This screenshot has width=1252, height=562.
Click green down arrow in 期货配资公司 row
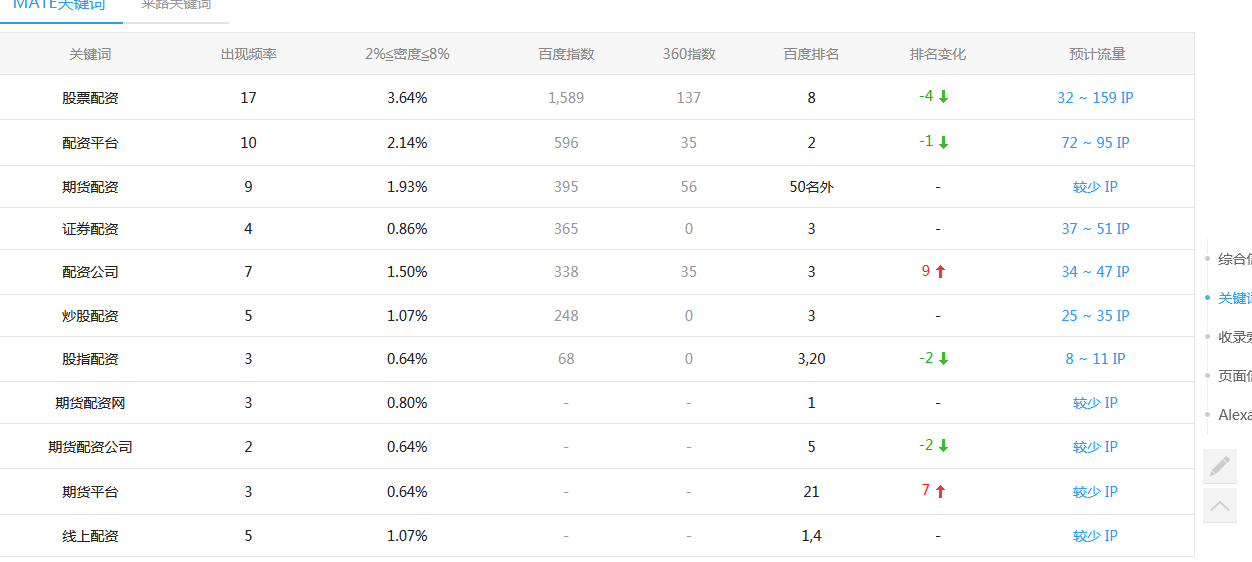(943, 447)
